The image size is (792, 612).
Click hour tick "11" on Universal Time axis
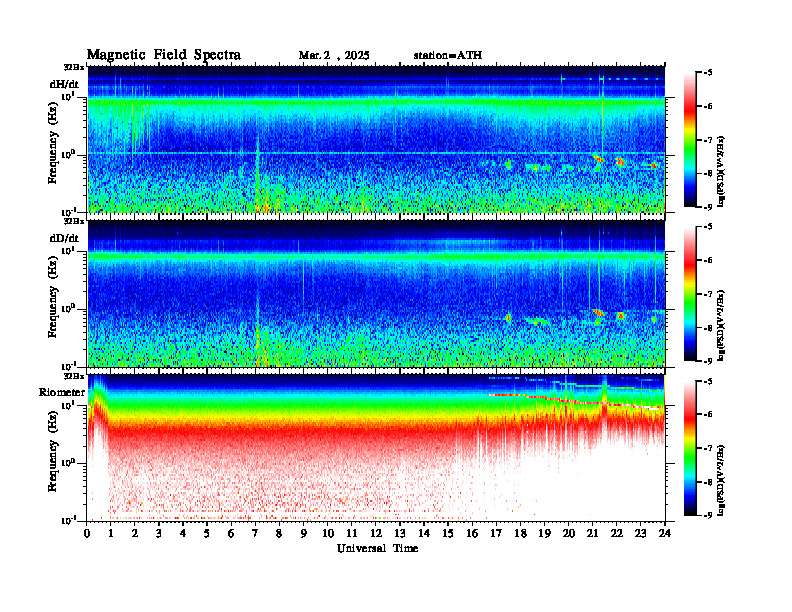(352, 533)
